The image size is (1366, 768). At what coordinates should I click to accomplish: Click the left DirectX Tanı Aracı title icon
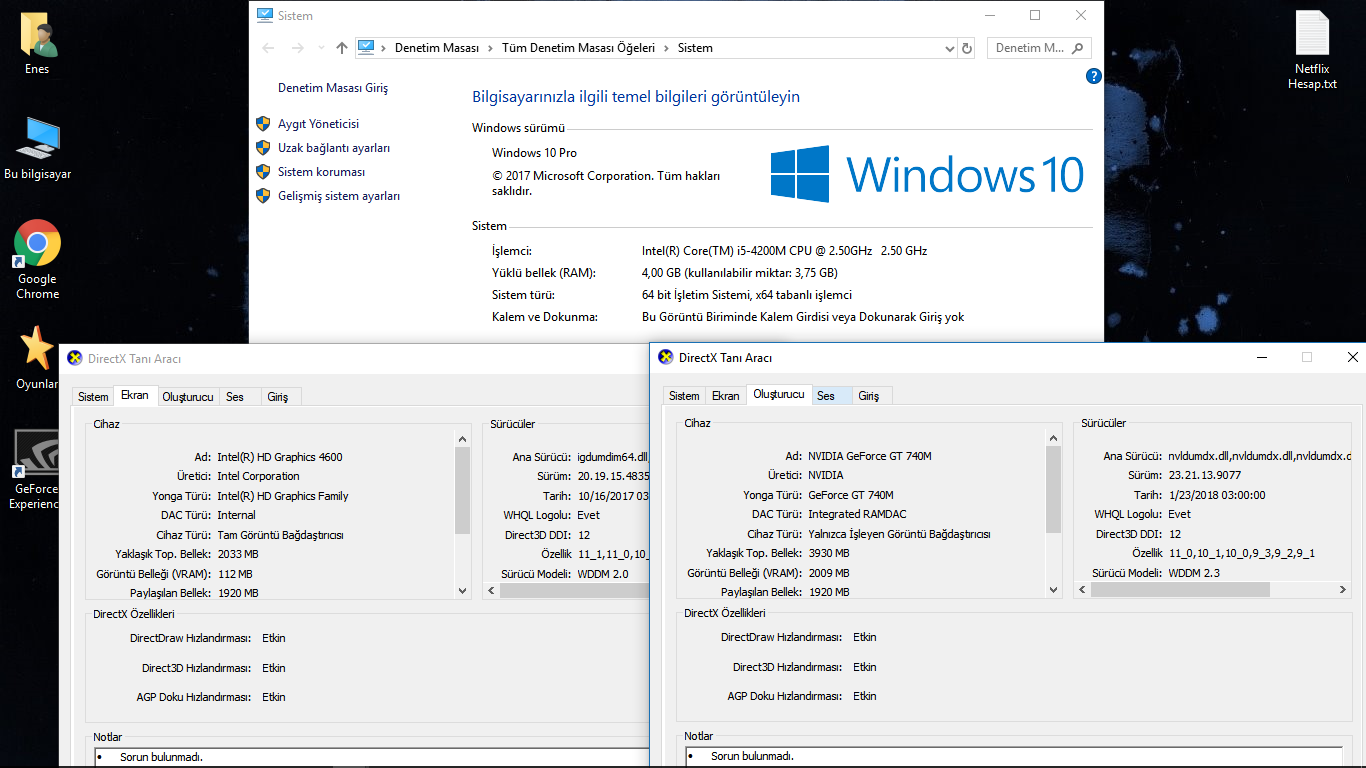[x=74, y=358]
